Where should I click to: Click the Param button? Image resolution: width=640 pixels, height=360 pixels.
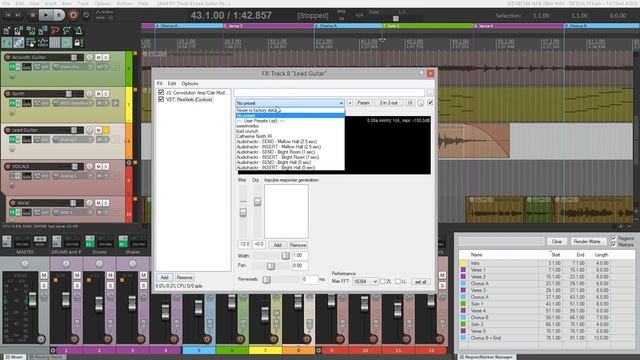tap(363, 103)
